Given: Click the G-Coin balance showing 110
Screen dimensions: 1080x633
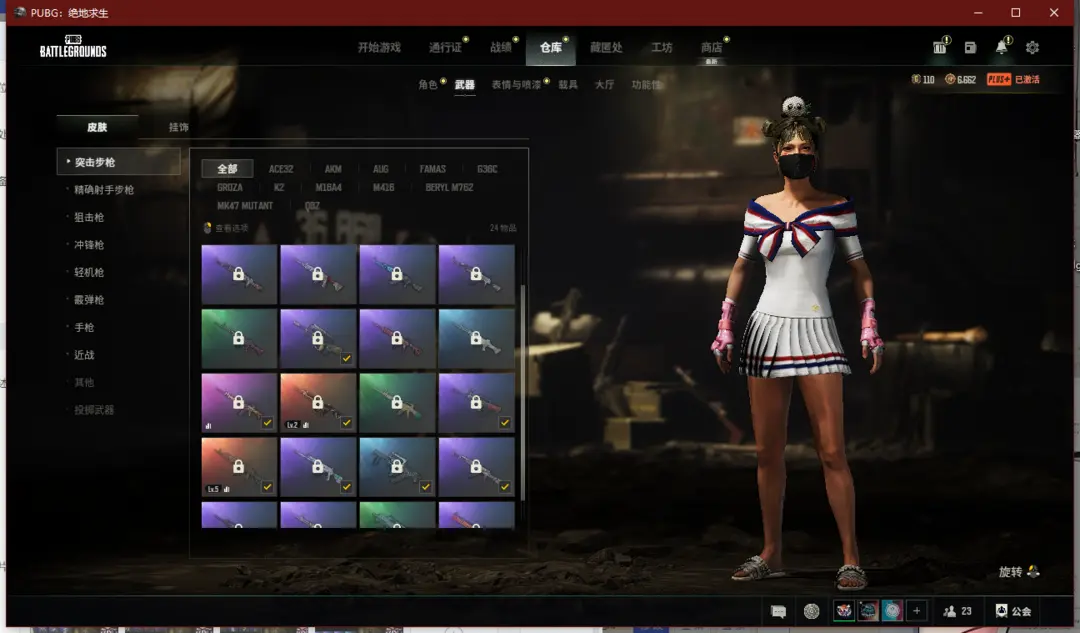Looking at the screenshot, I should click(923, 79).
